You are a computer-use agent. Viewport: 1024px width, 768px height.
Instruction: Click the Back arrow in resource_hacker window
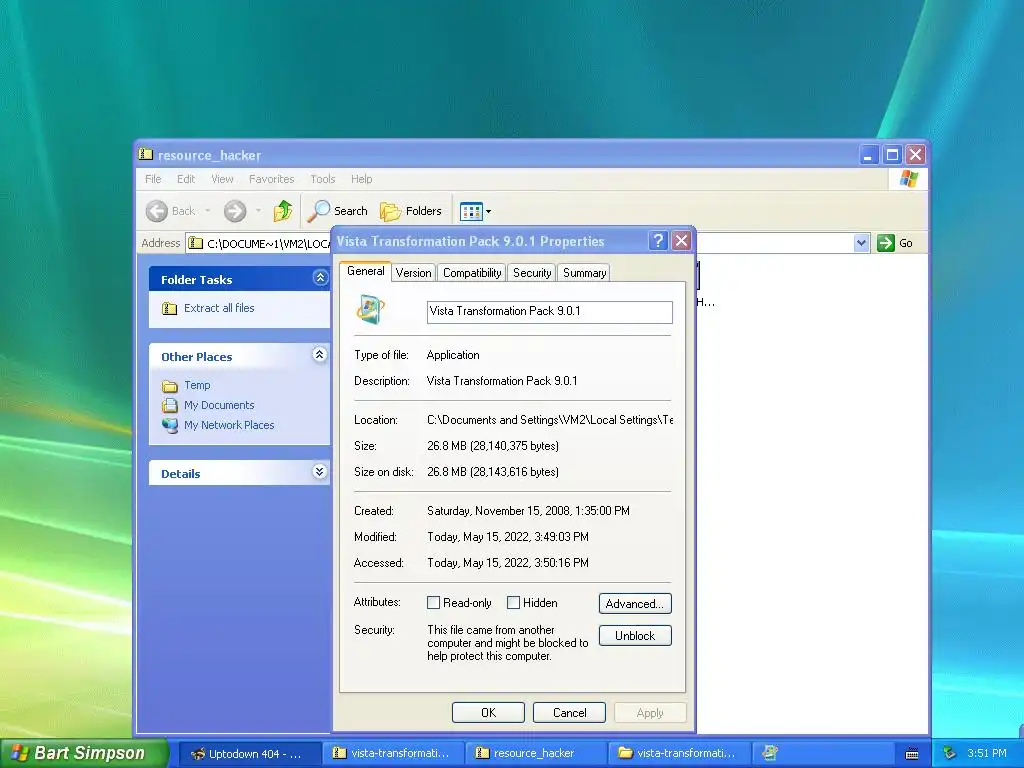[x=157, y=211]
